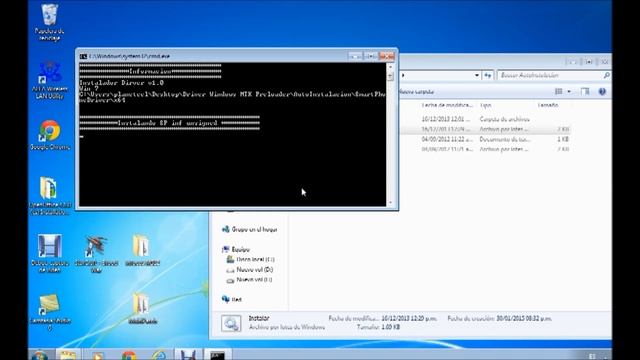This screenshot has height=360, width=640.
Task: Sort by the Tipo column header
Action: (x=486, y=105)
